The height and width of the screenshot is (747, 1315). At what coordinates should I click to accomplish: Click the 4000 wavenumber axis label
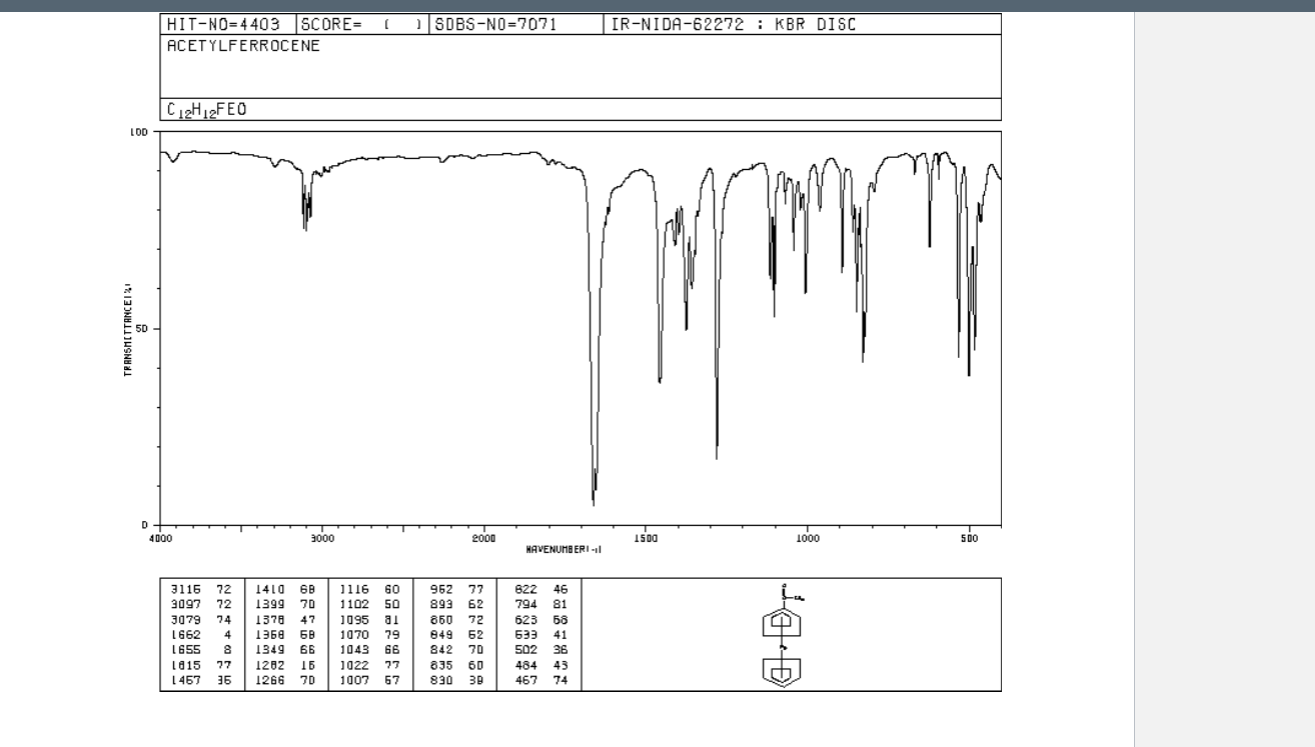point(161,538)
